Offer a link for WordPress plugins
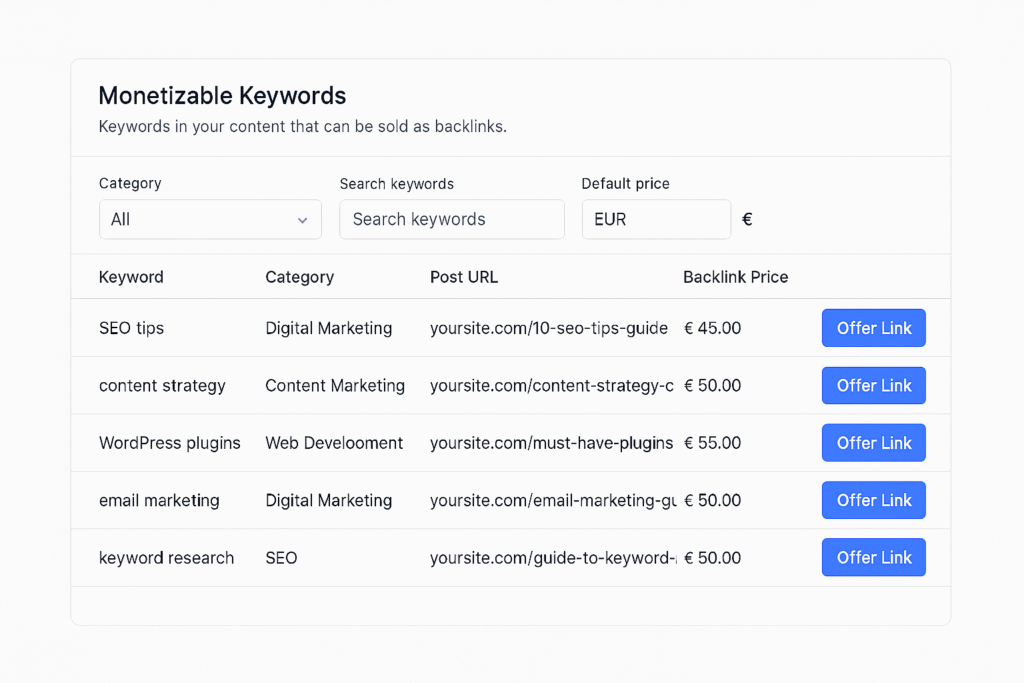 [873, 443]
